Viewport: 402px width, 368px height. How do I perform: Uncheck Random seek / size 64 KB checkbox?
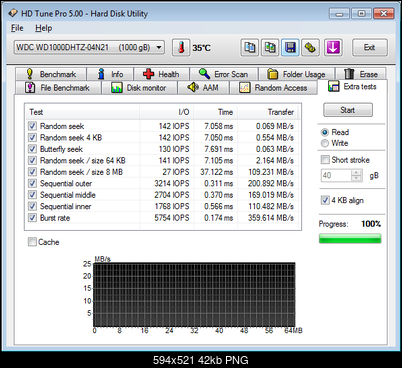(x=32, y=160)
